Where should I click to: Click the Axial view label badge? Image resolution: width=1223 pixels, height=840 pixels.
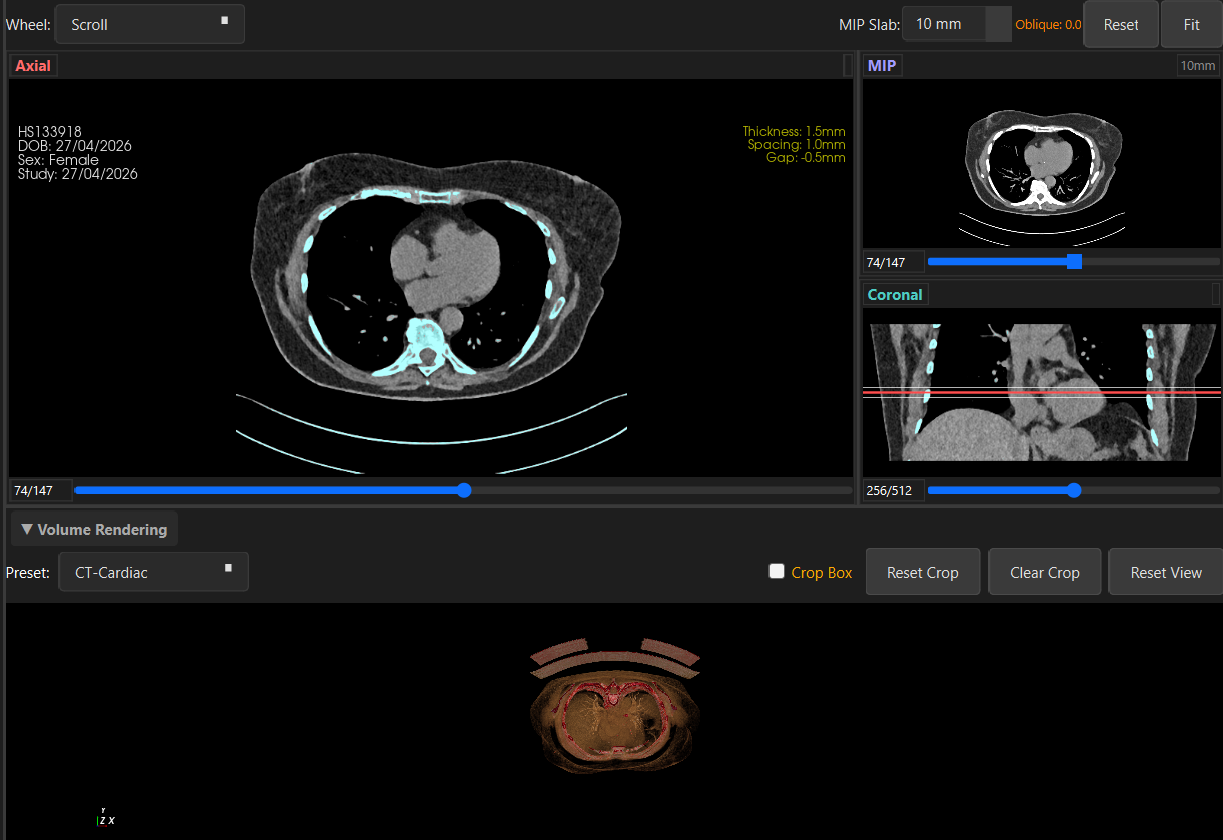(33, 66)
